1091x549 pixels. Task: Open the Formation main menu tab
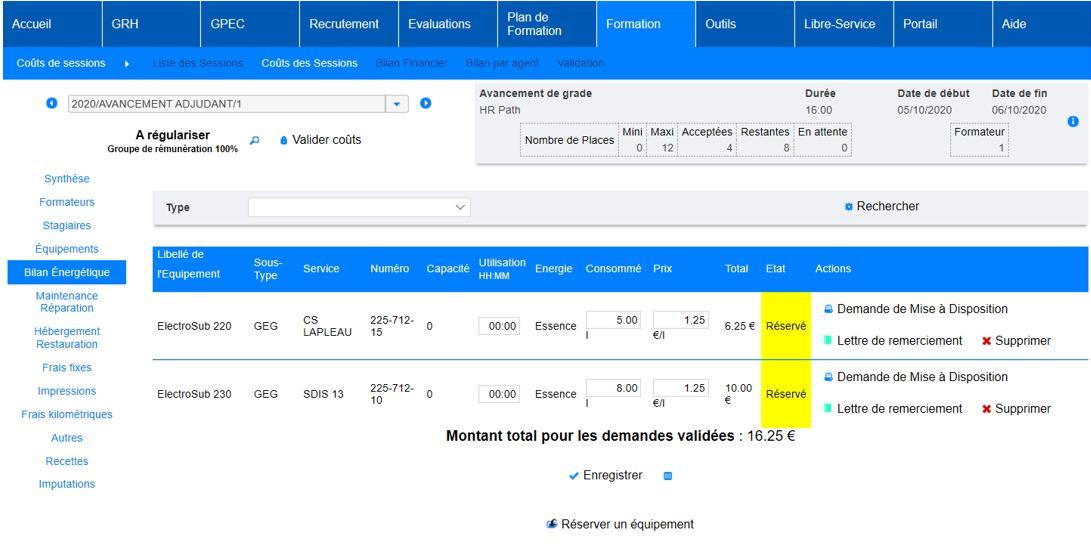click(633, 24)
